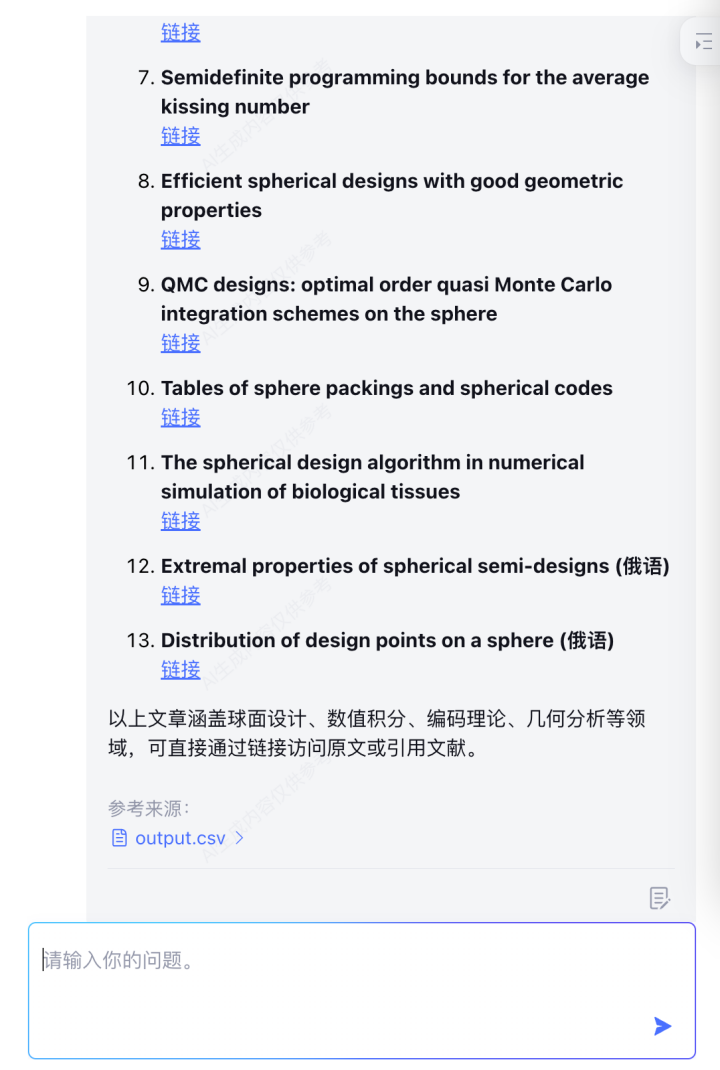This screenshot has width=720, height=1070.
Task: Click the QMC designs item title
Action: pos(386,299)
